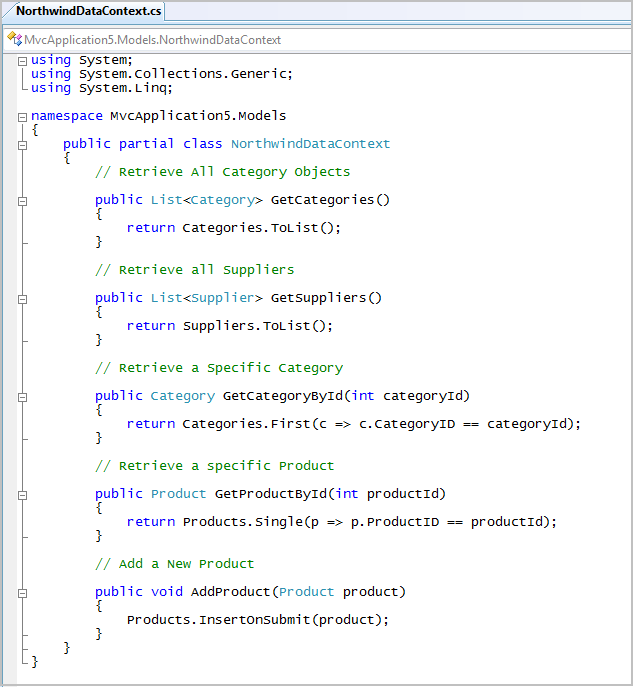Click the 'GetCategoryById' method name
The image size is (633, 687).
pos(283,396)
